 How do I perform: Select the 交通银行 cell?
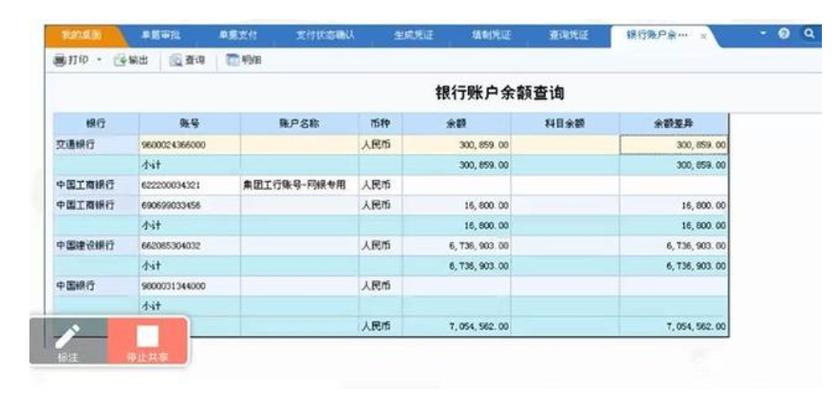[96, 145]
